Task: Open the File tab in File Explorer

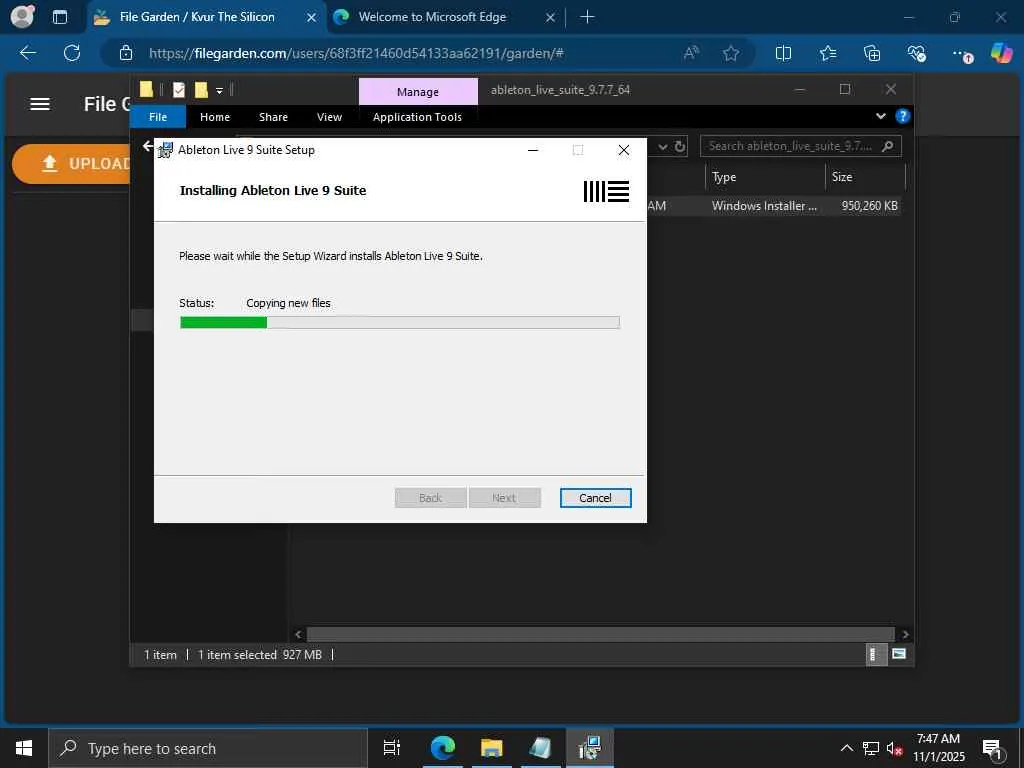Action: tap(158, 117)
